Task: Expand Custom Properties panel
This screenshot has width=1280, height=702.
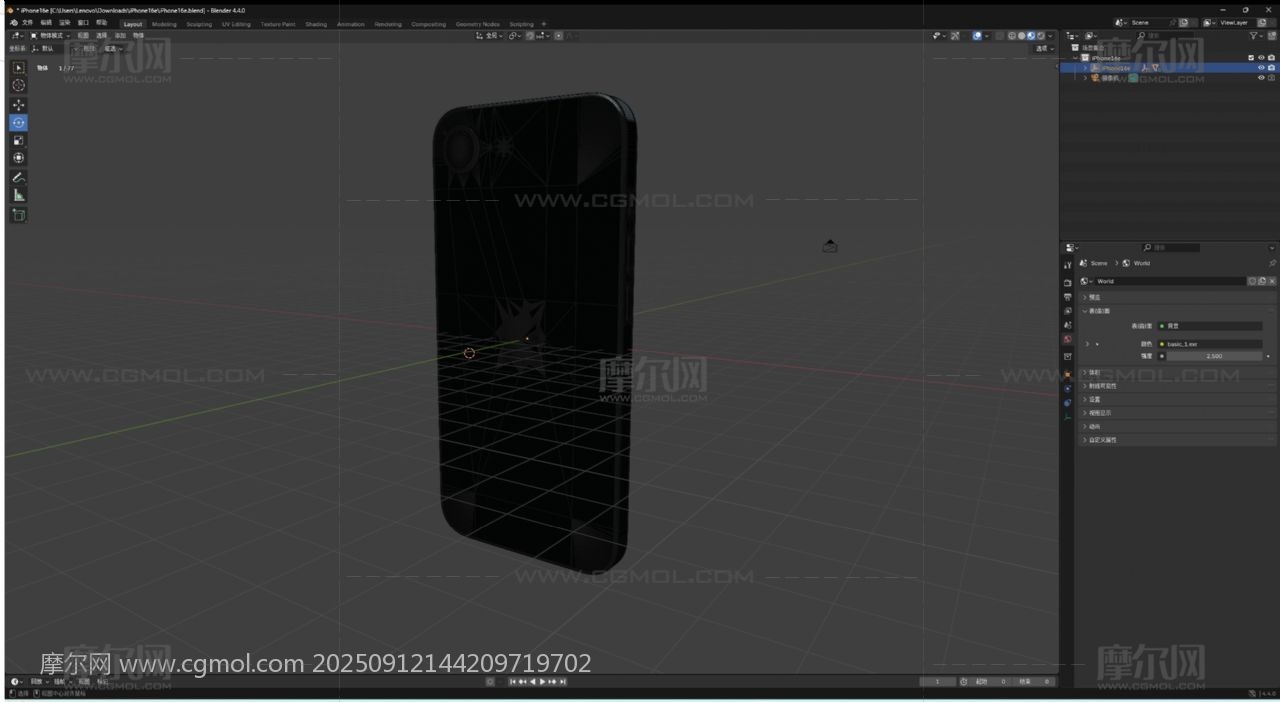Action: click(x=1084, y=440)
